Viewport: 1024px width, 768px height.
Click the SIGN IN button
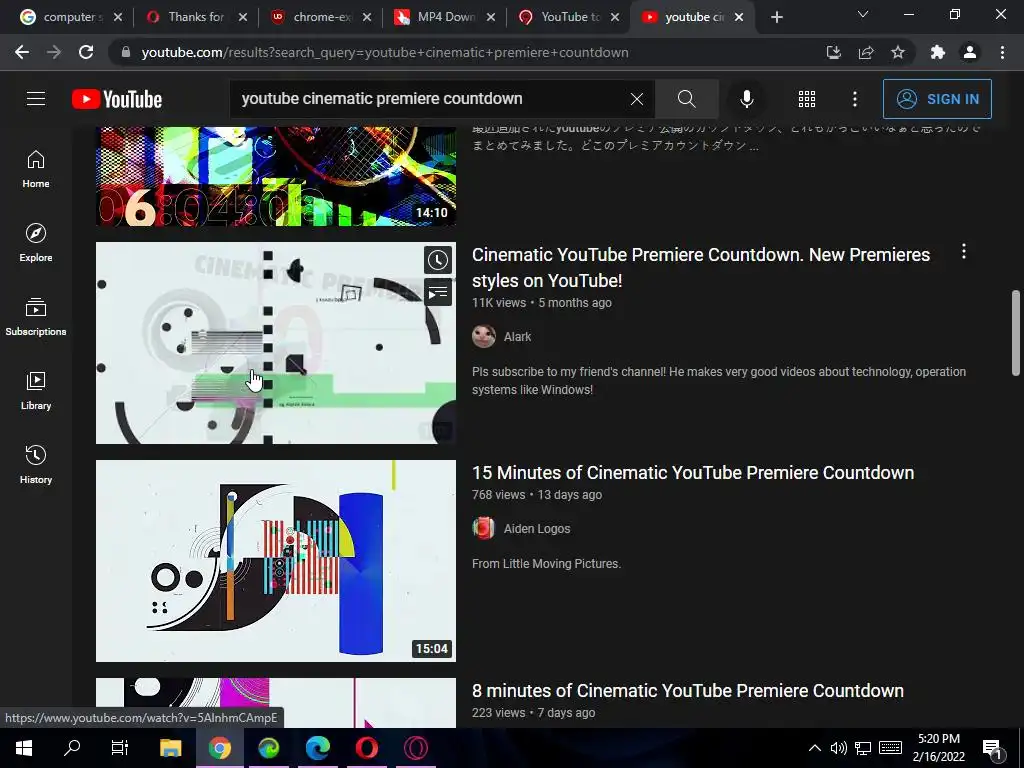click(937, 99)
